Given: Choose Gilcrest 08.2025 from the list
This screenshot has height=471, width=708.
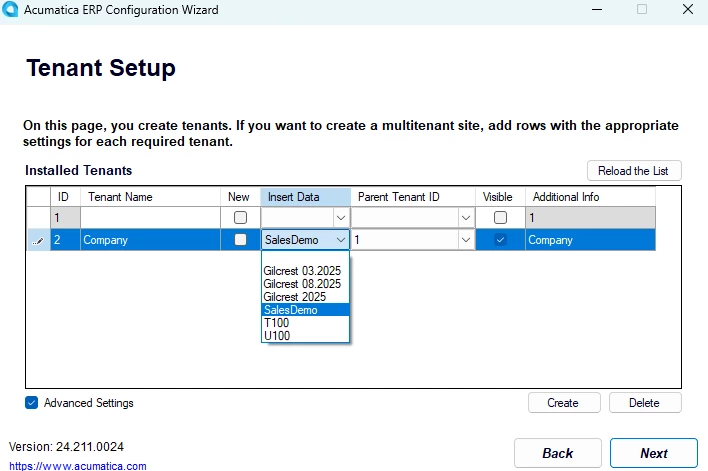Looking at the screenshot, I should [x=305, y=284].
